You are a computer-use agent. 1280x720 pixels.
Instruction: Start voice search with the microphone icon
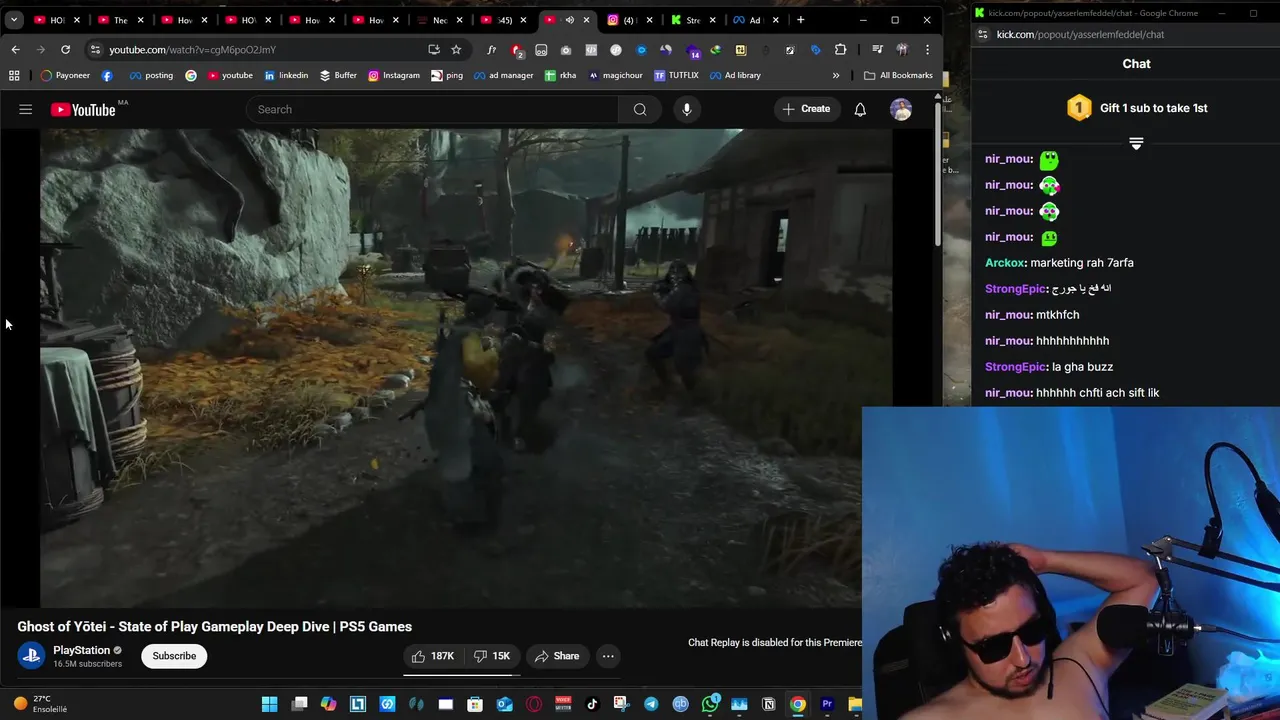(x=687, y=110)
